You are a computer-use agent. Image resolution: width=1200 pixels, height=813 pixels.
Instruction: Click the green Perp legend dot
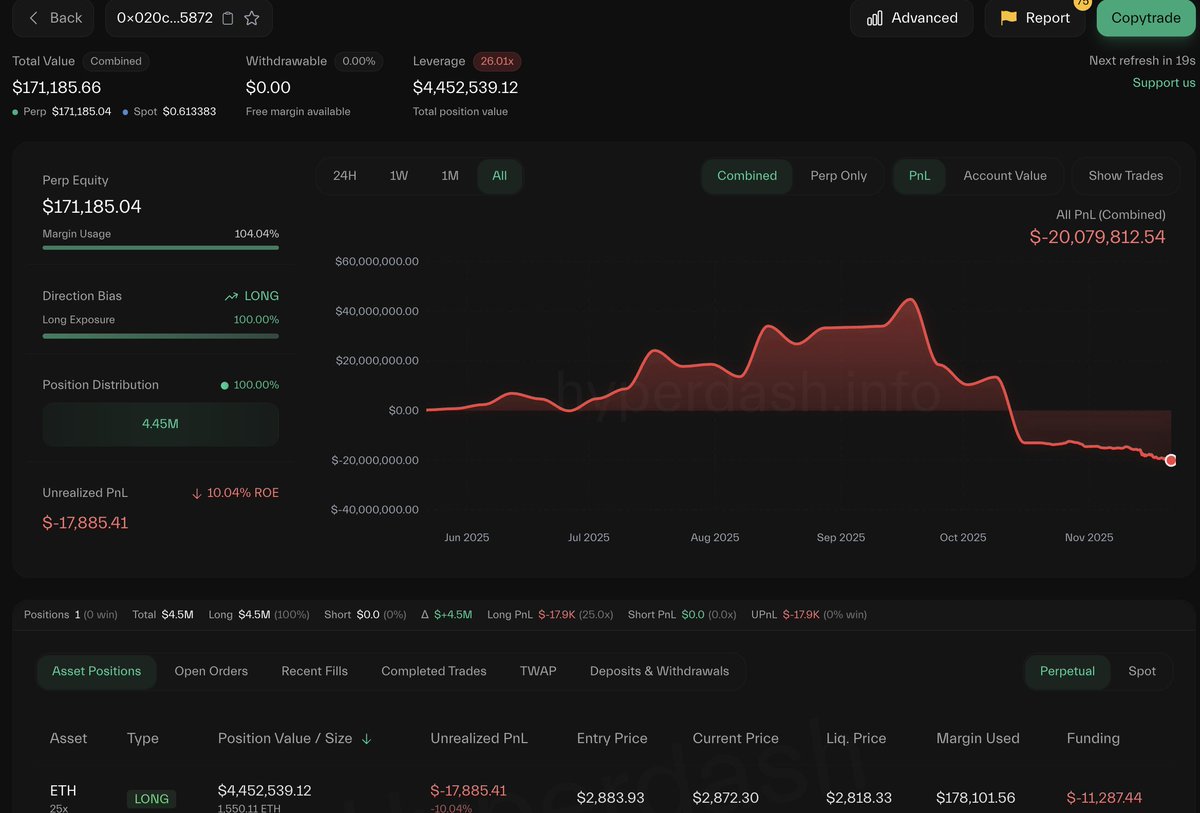coord(15,112)
